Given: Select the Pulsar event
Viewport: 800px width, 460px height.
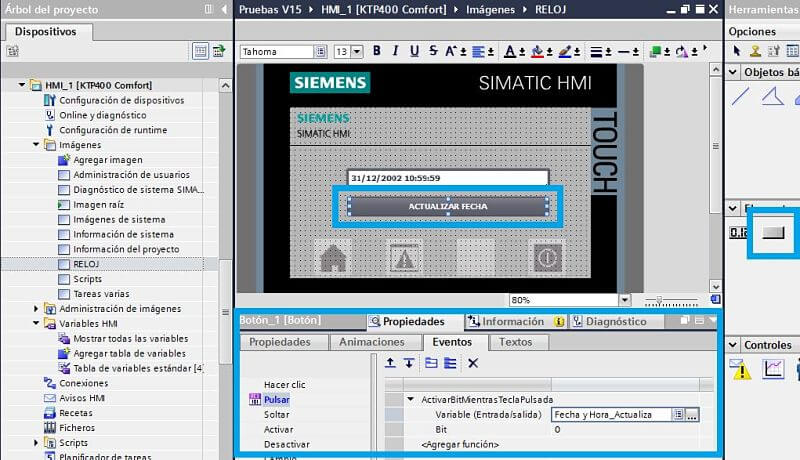Looking at the screenshot, I should pyautogui.click(x=277, y=399).
